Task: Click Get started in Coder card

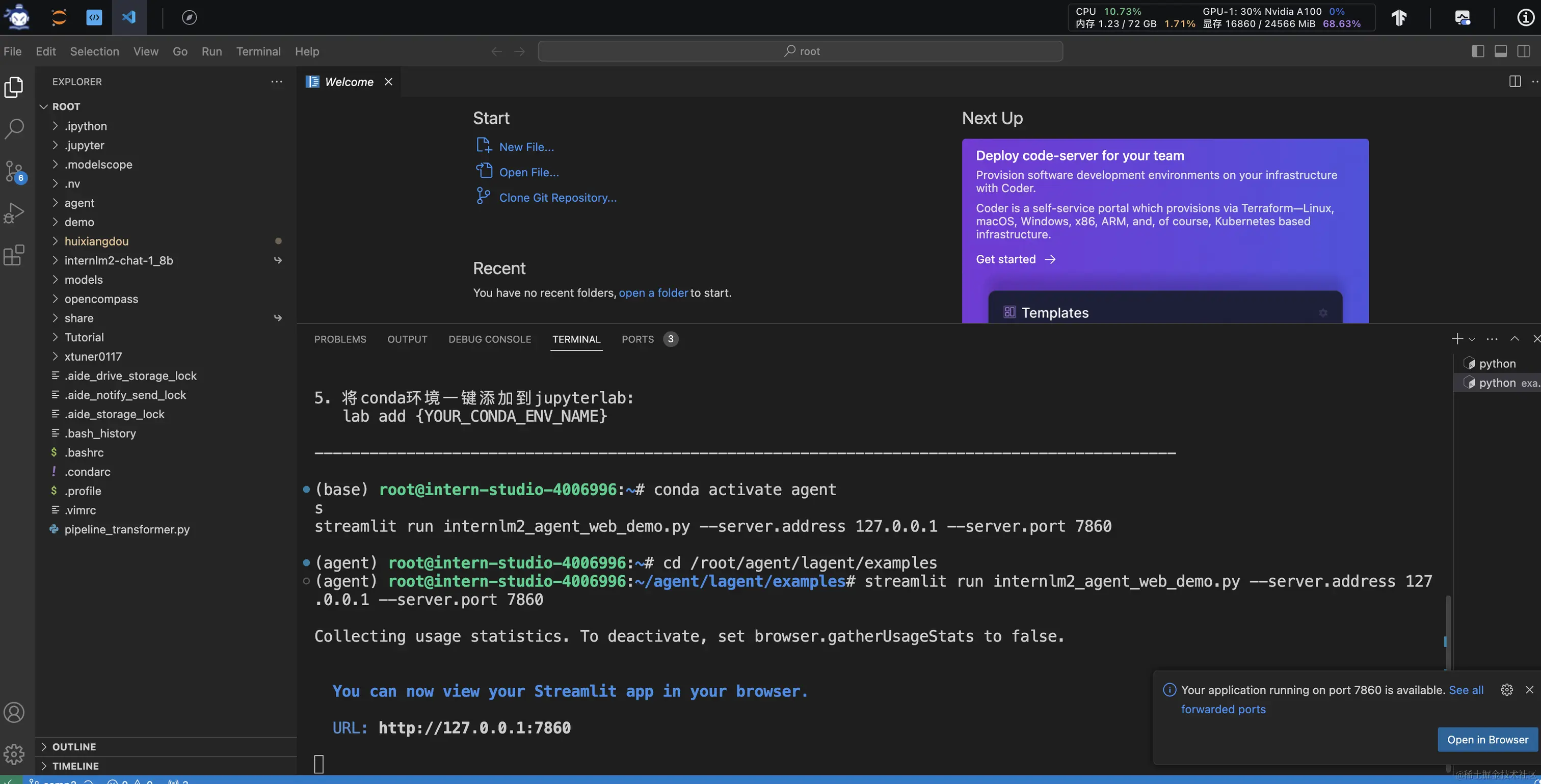Action: pyautogui.click(x=1015, y=259)
